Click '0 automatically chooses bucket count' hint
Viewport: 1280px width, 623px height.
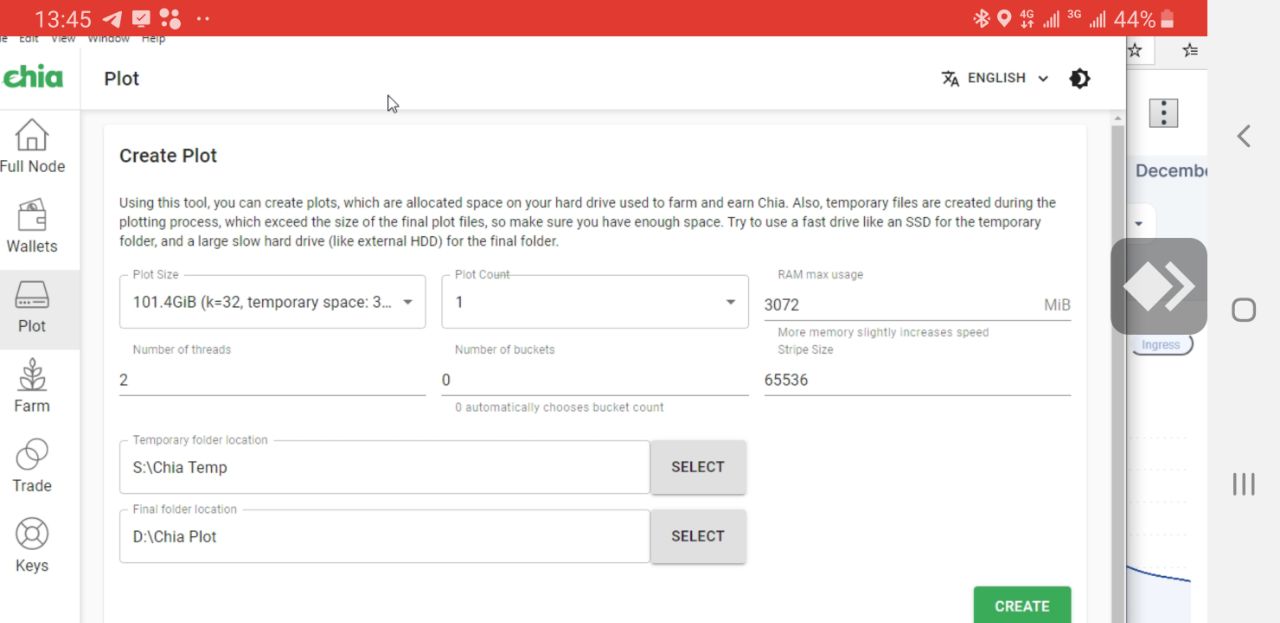click(x=559, y=407)
